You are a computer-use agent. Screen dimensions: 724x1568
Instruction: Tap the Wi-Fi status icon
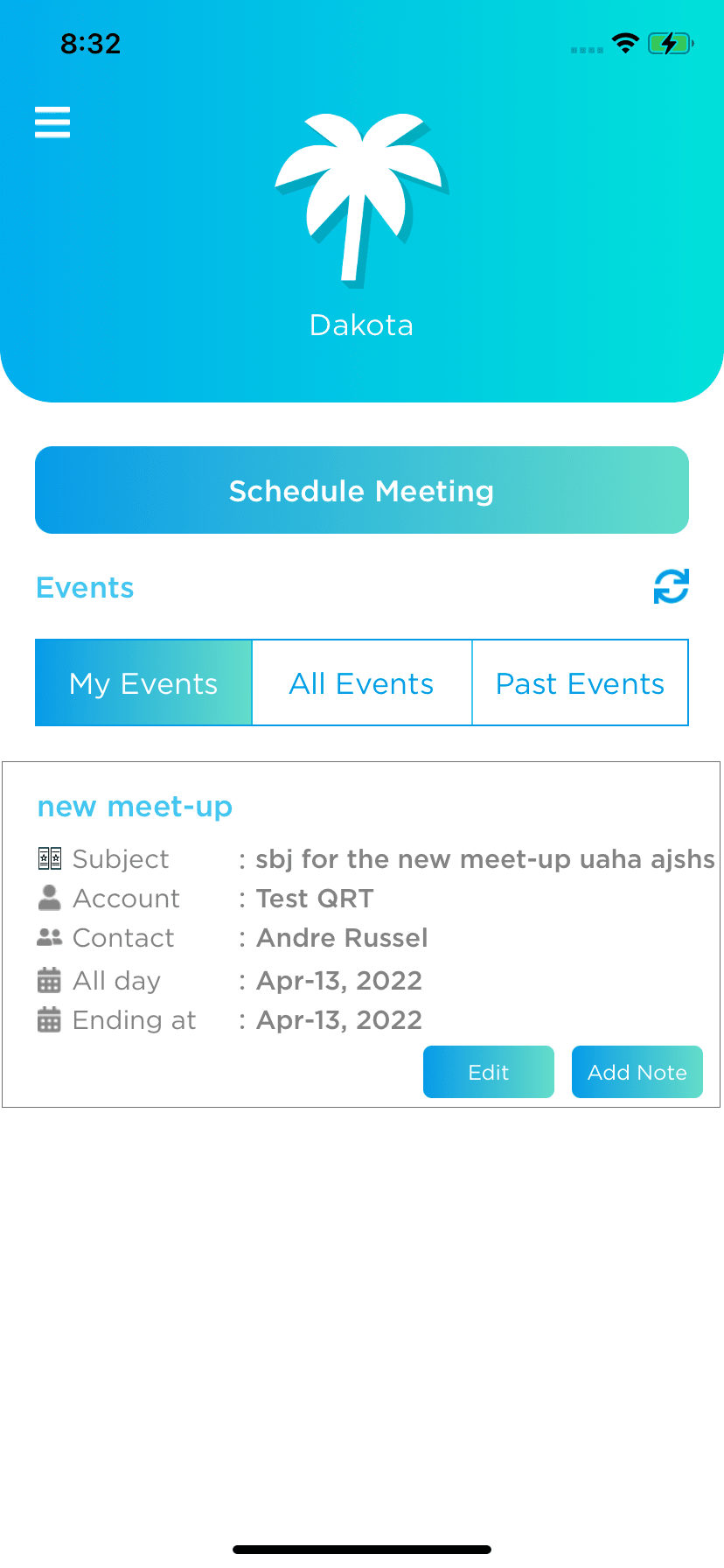pyautogui.click(x=625, y=43)
